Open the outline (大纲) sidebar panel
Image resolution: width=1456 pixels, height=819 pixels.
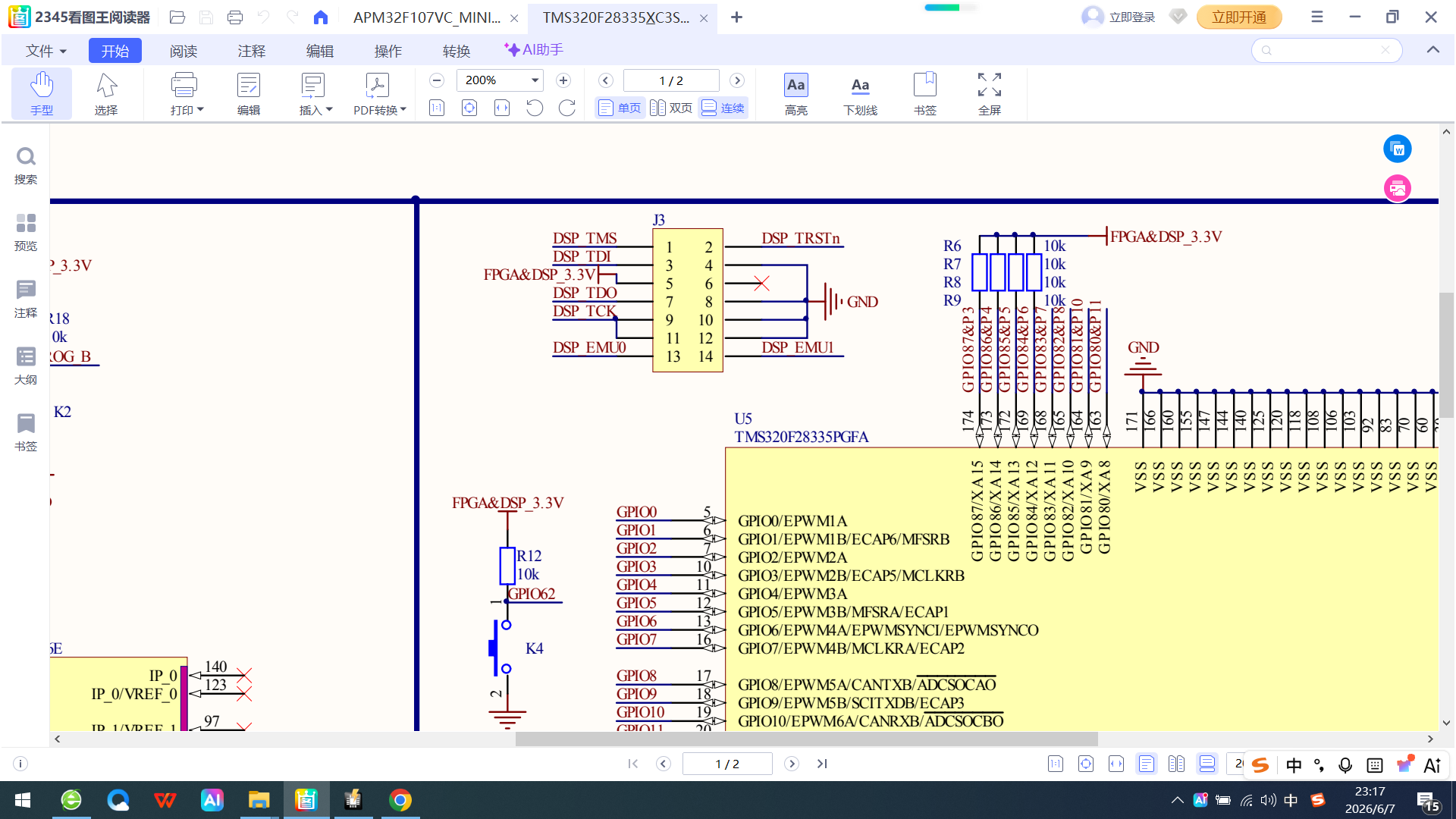click(x=26, y=366)
